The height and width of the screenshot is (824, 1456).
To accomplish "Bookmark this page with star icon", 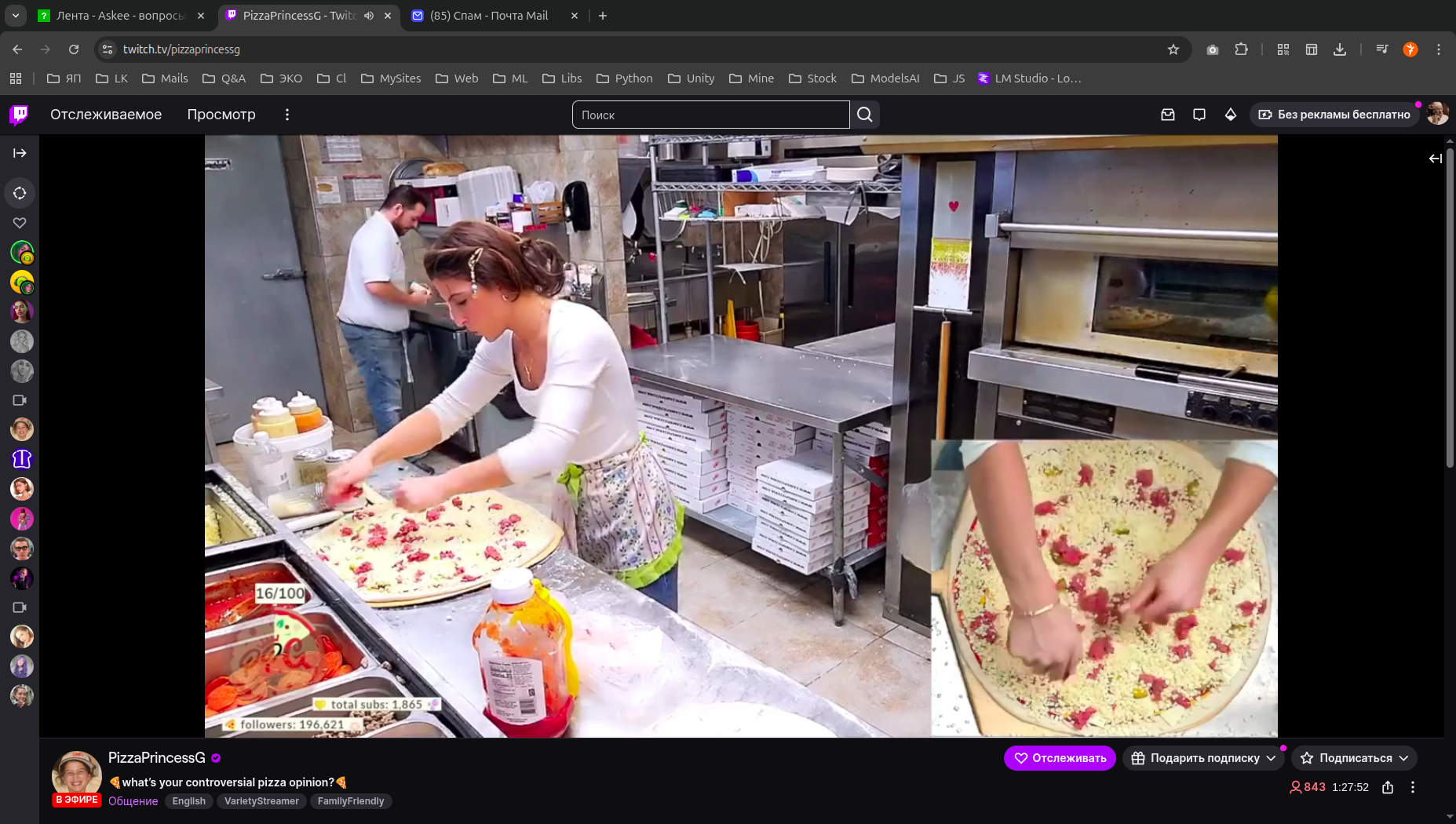I will coord(1173,49).
